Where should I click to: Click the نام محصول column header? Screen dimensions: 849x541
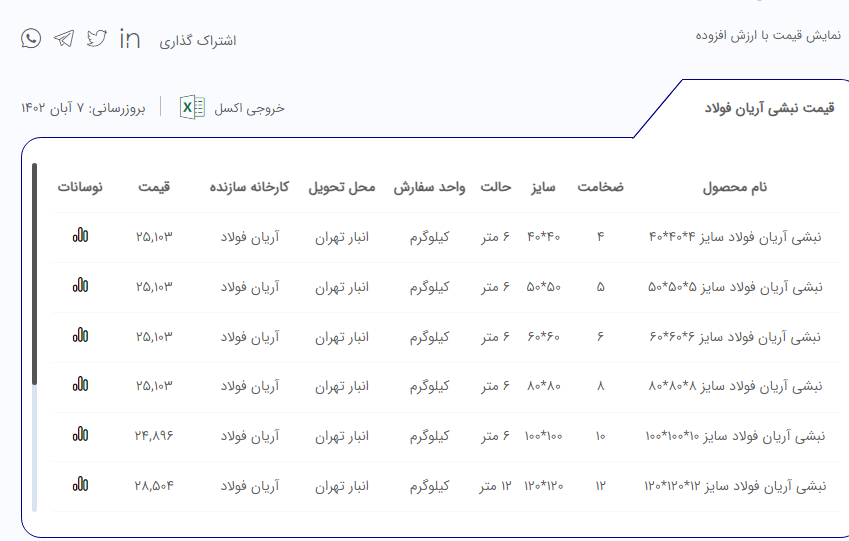point(735,187)
